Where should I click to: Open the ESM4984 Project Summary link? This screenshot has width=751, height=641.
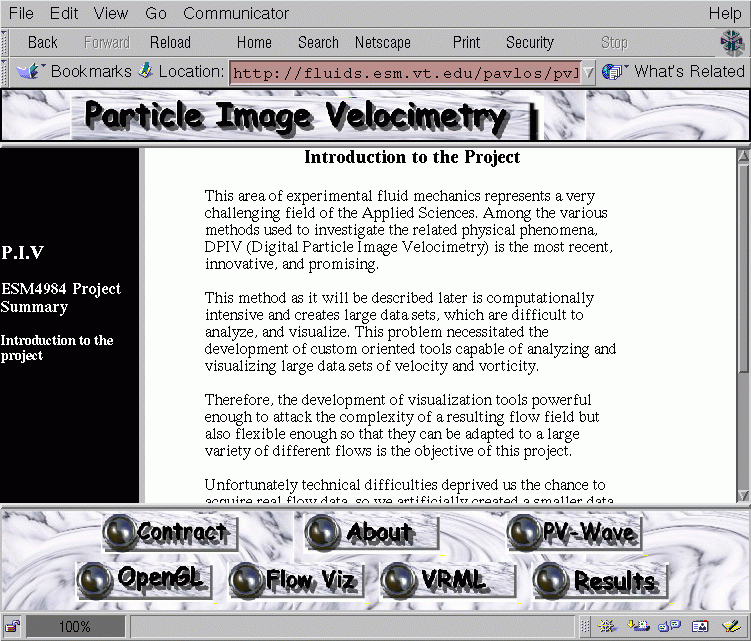coord(61,298)
